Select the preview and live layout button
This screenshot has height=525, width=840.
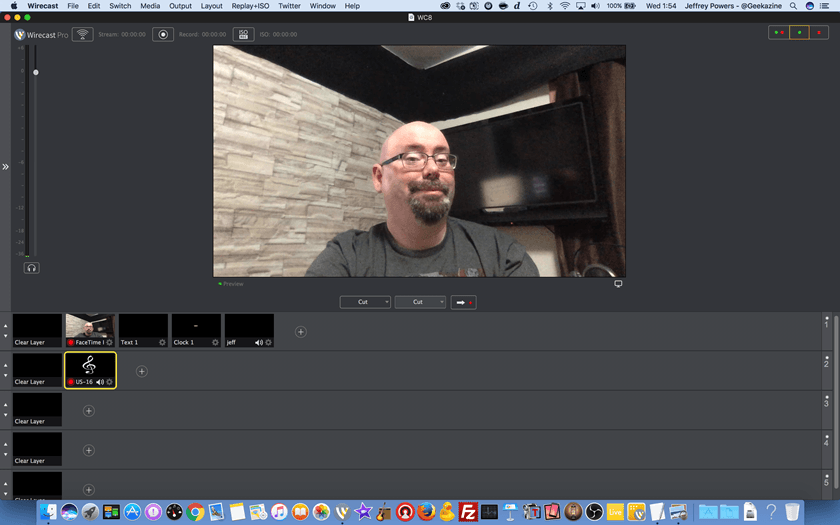pos(779,33)
